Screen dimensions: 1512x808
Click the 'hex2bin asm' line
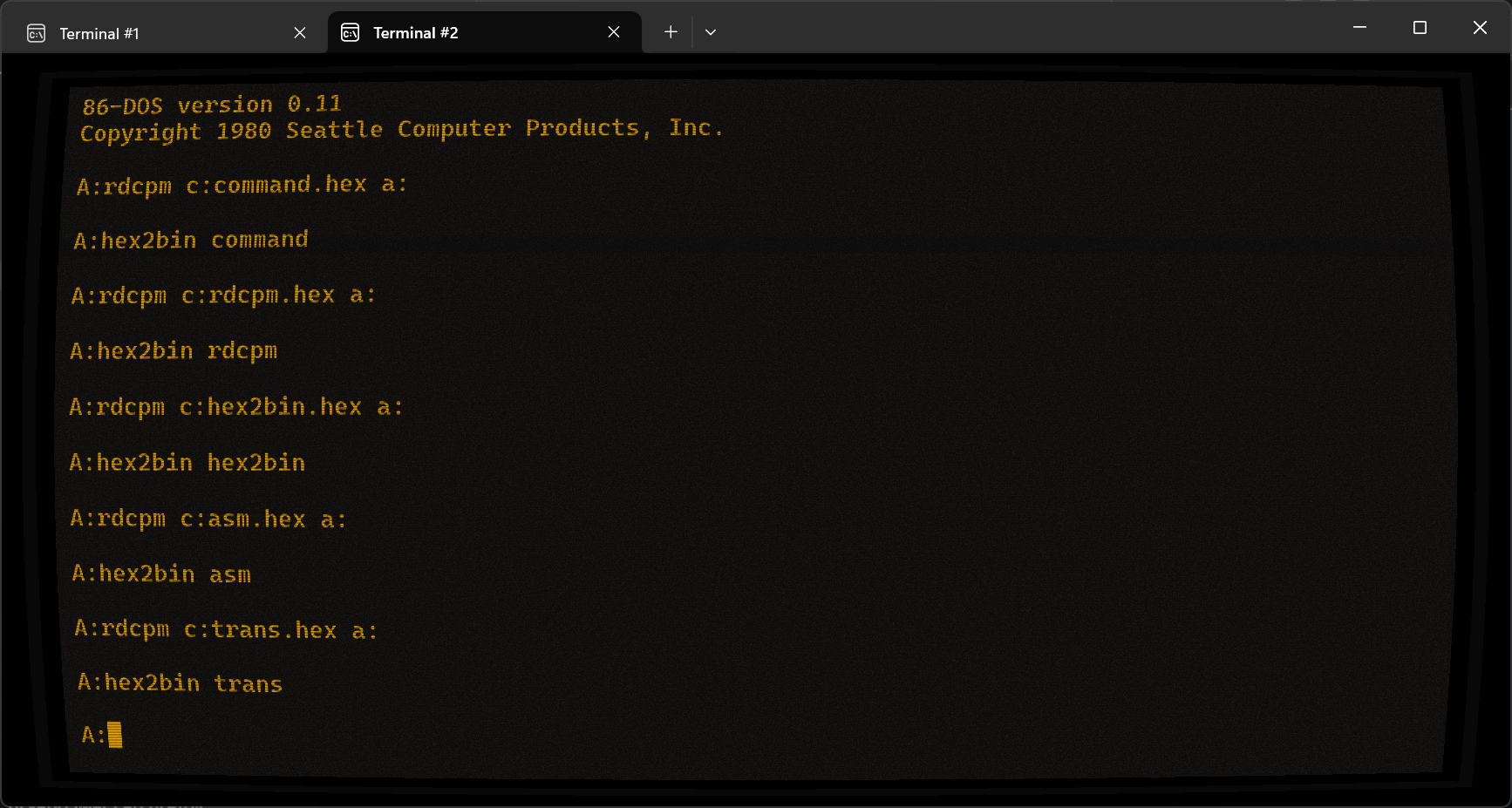pos(161,574)
